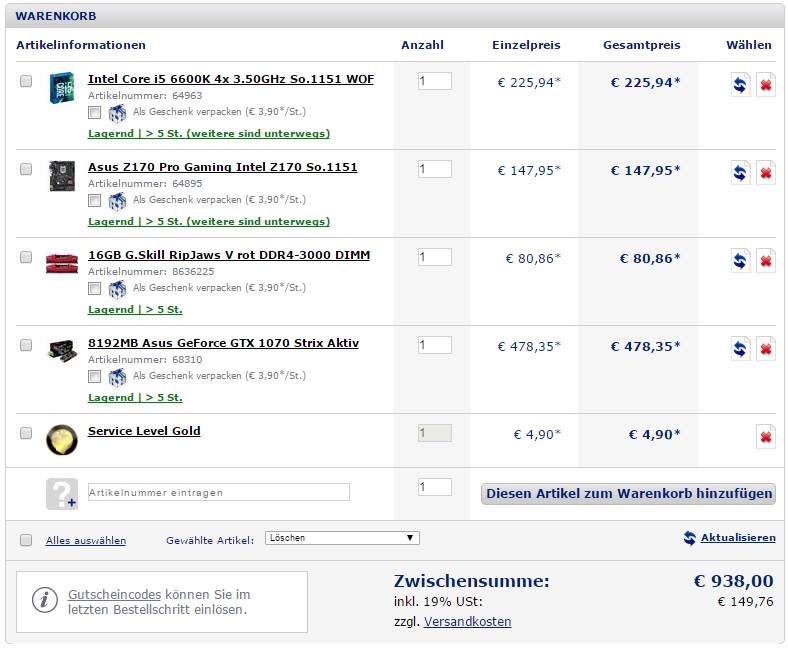Screen dimensions: 788x648
Task: Click the Alles auswählen link
Action: [x=86, y=540]
